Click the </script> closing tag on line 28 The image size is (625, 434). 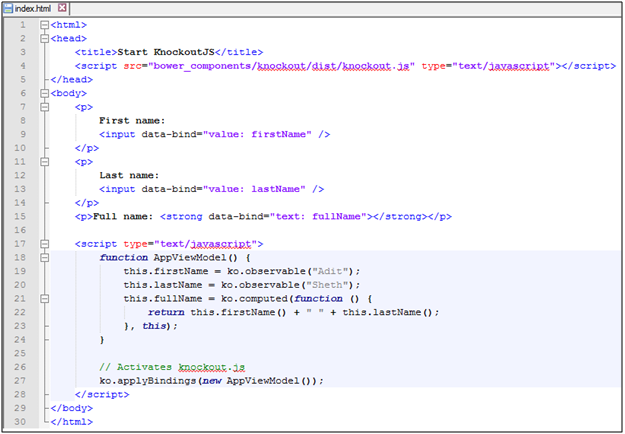(x=102, y=395)
